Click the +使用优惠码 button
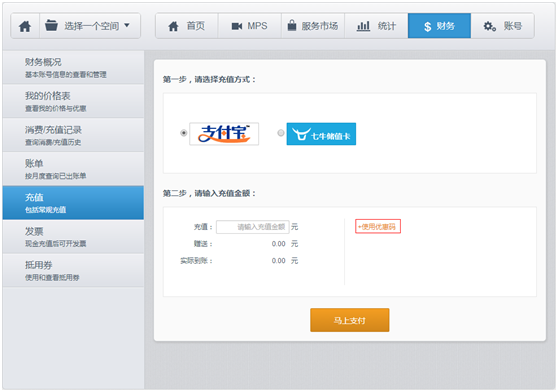 click(378, 226)
